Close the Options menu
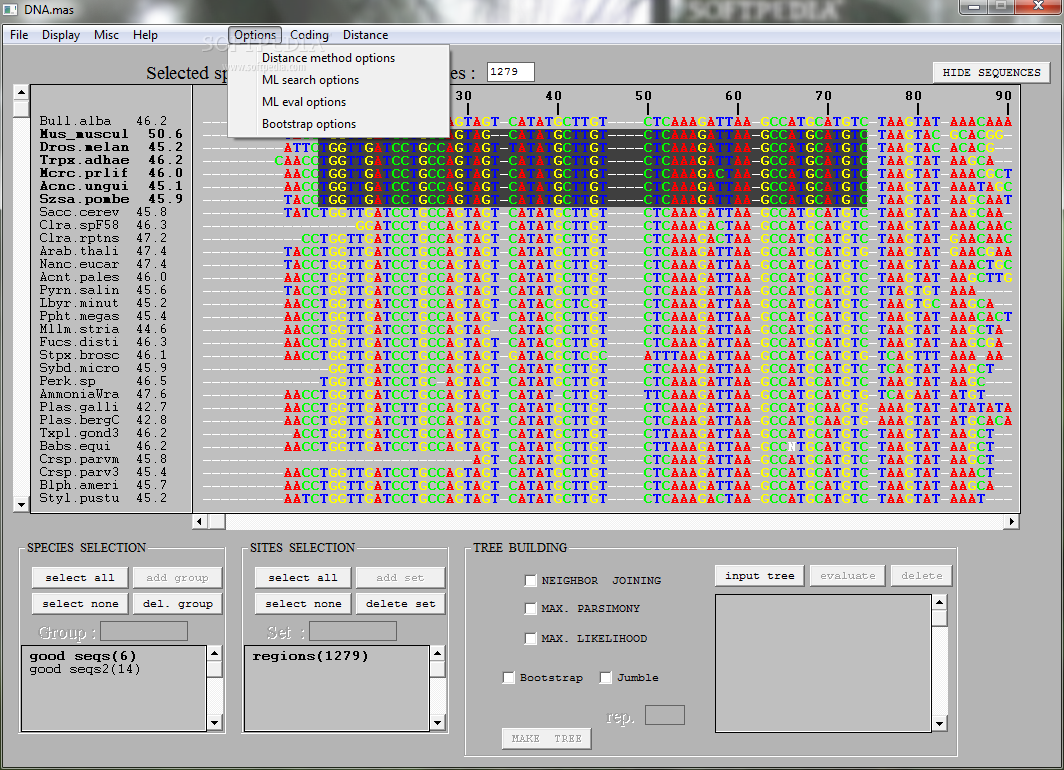The image size is (1064, 770). (x=255, y=35)
